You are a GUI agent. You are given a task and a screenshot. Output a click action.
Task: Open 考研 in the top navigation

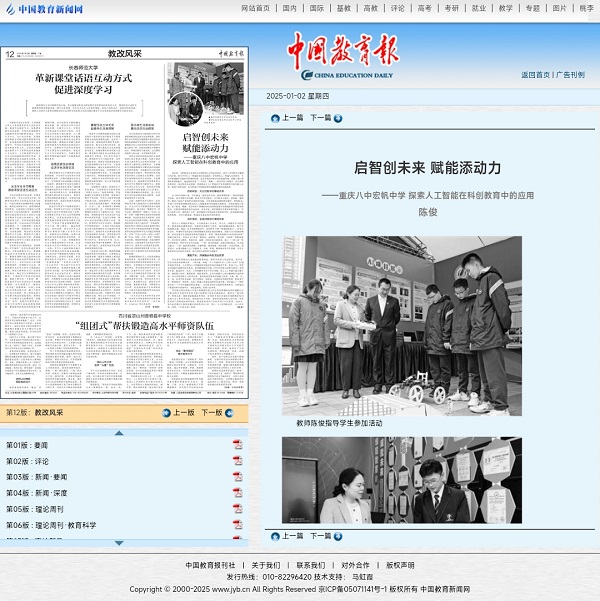452,8
